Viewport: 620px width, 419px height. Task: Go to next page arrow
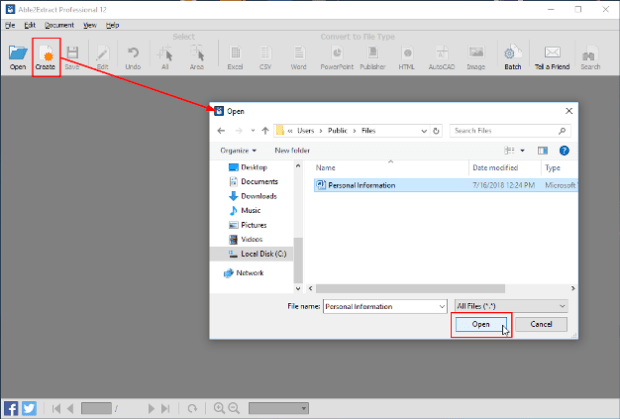[151, 408]
